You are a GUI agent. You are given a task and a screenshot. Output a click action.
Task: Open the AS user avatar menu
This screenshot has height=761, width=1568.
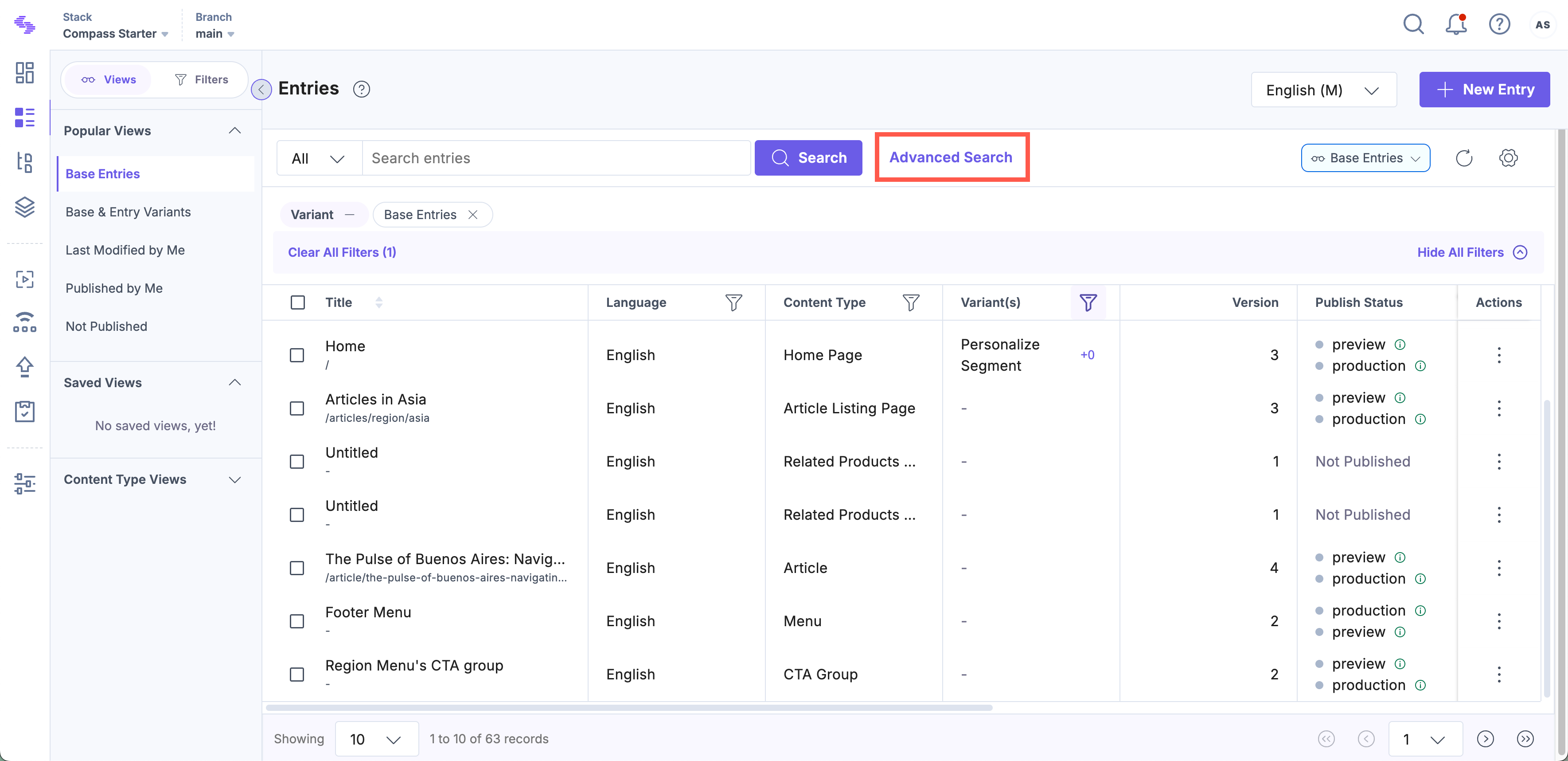pos(1542,25)
